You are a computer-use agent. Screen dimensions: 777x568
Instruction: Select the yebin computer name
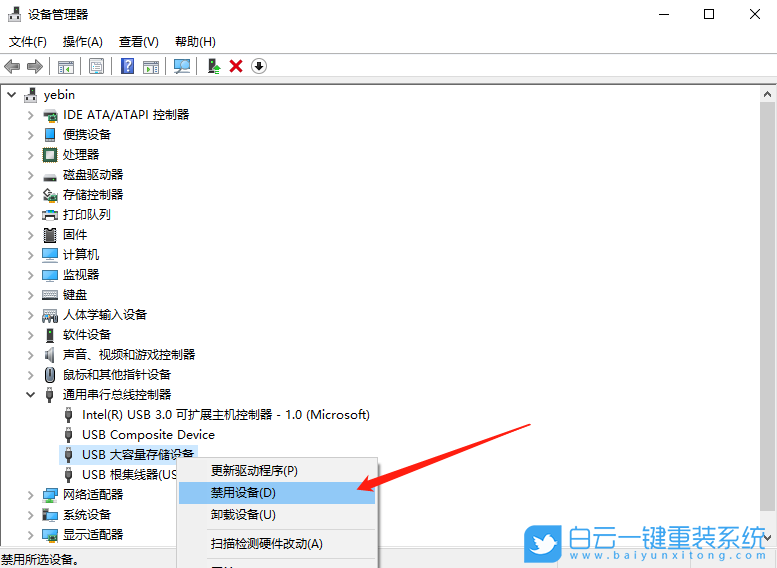(59, 94)
